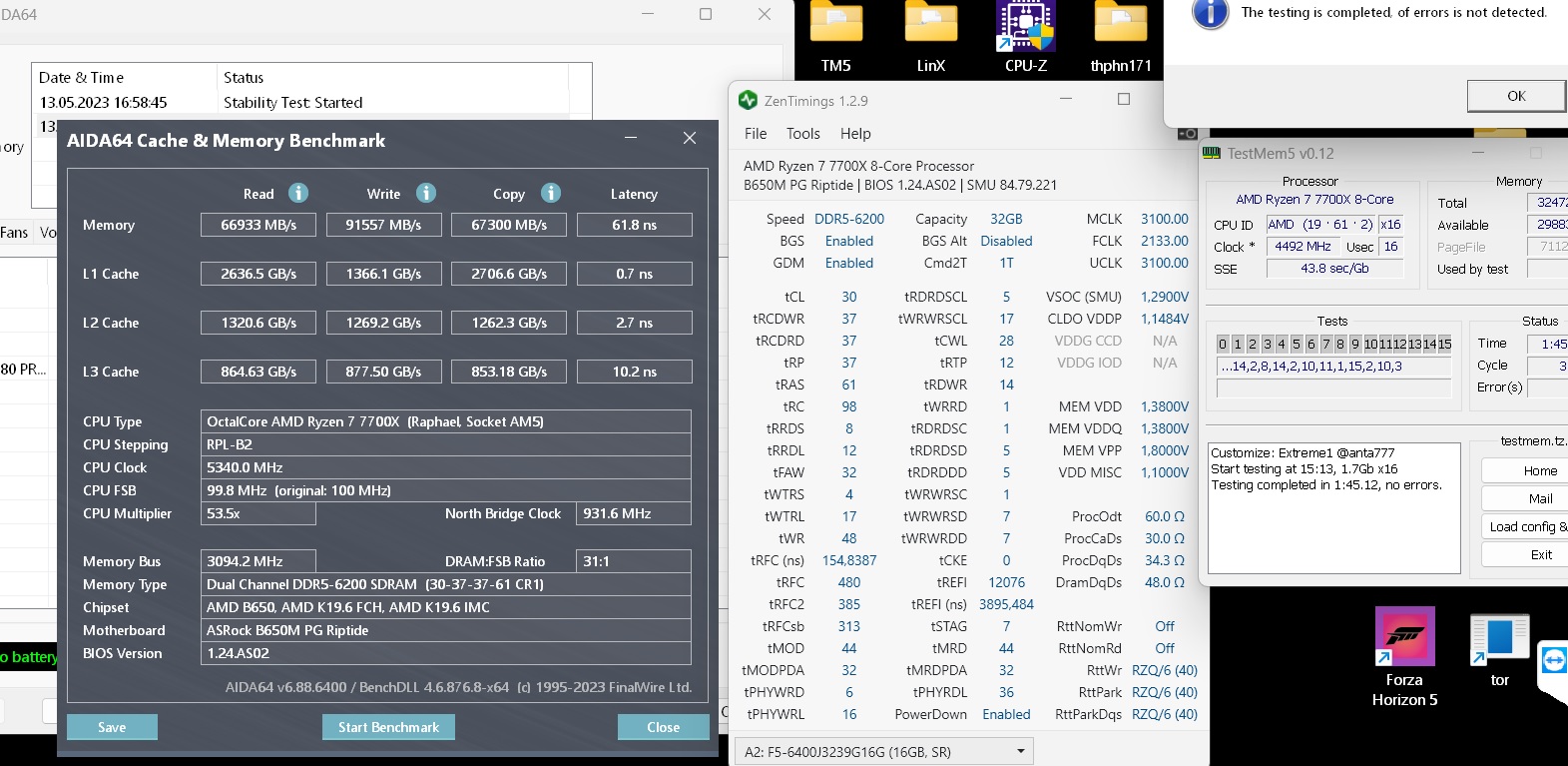Select the Memory Write value 91557 MB/s
Screen dimensions: 1568x766
point(383,225)
